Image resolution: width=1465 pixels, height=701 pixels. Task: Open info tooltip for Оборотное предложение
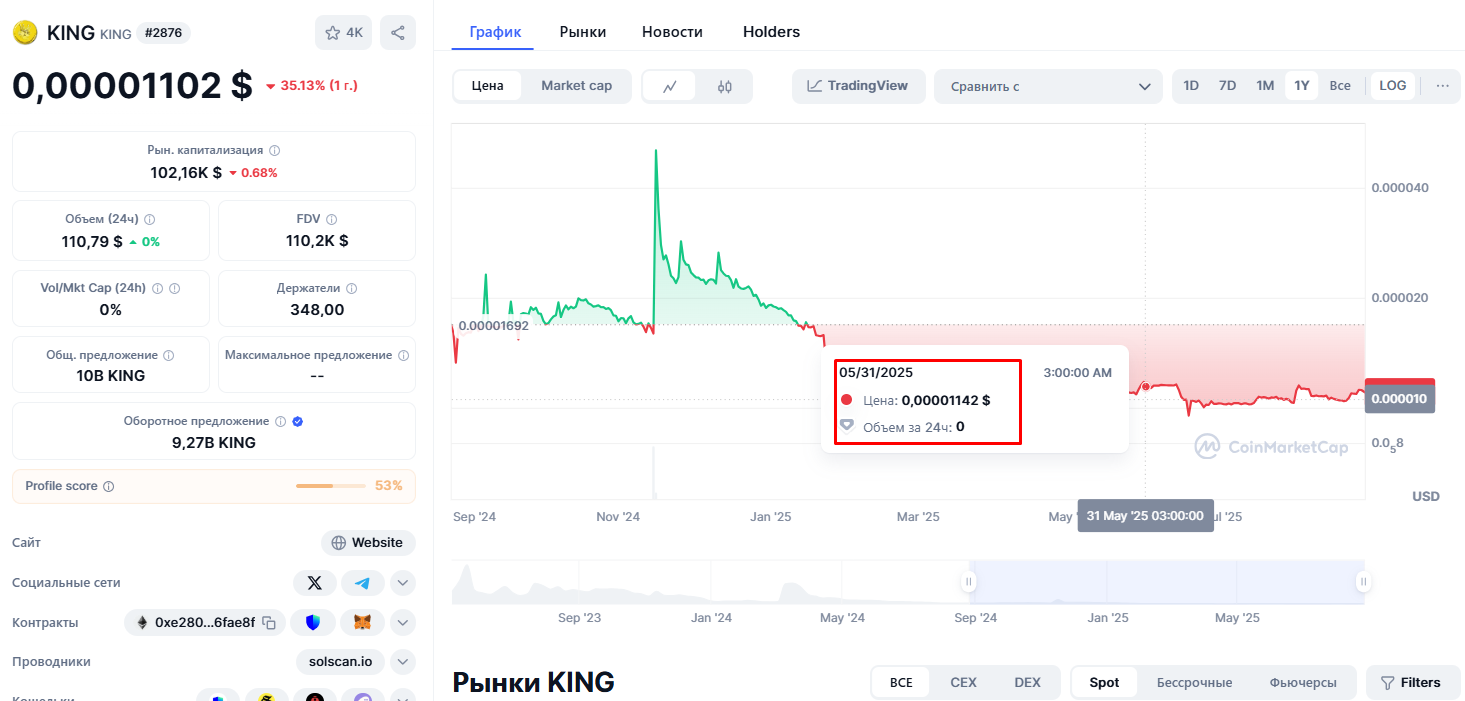click(280, 422)
